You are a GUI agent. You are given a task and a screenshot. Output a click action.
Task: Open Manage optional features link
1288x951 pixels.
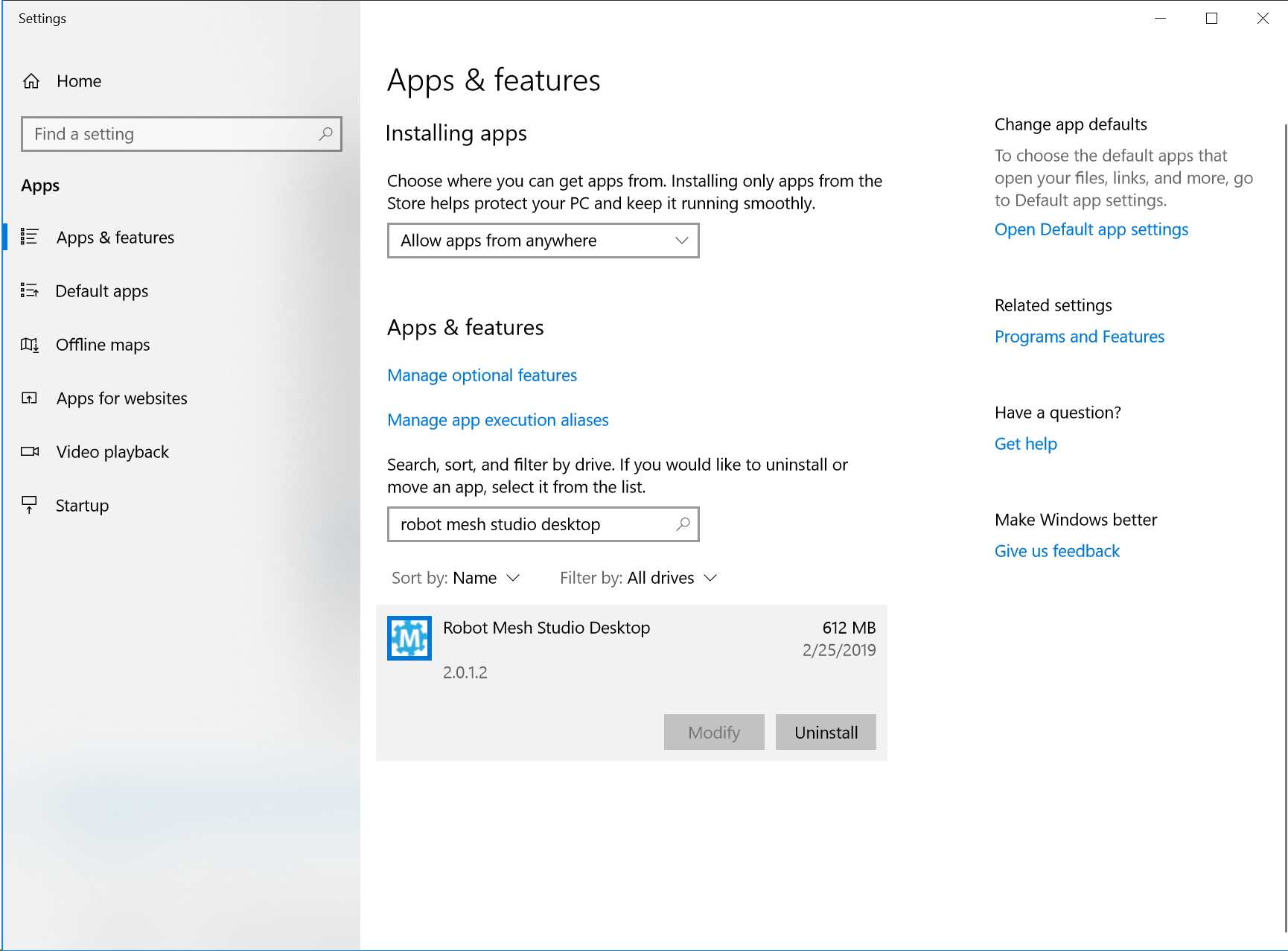(482, 375)
